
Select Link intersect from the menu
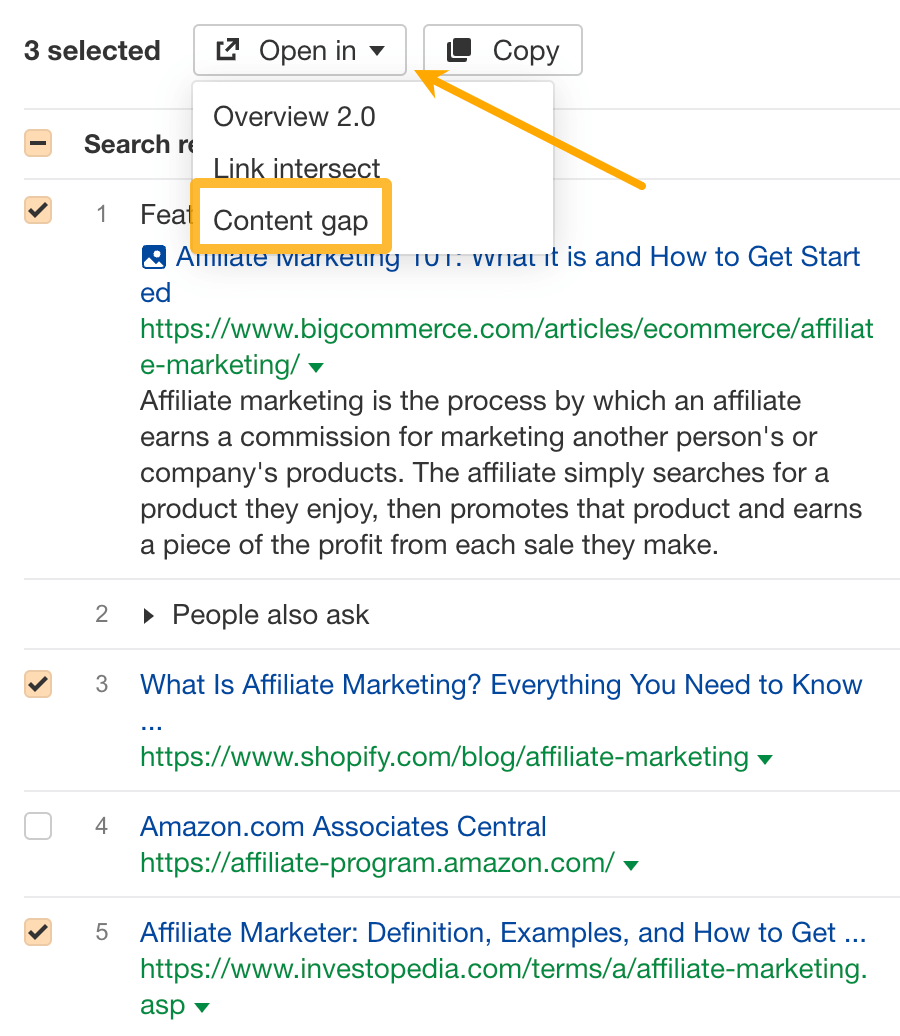[x=296, y=168]
